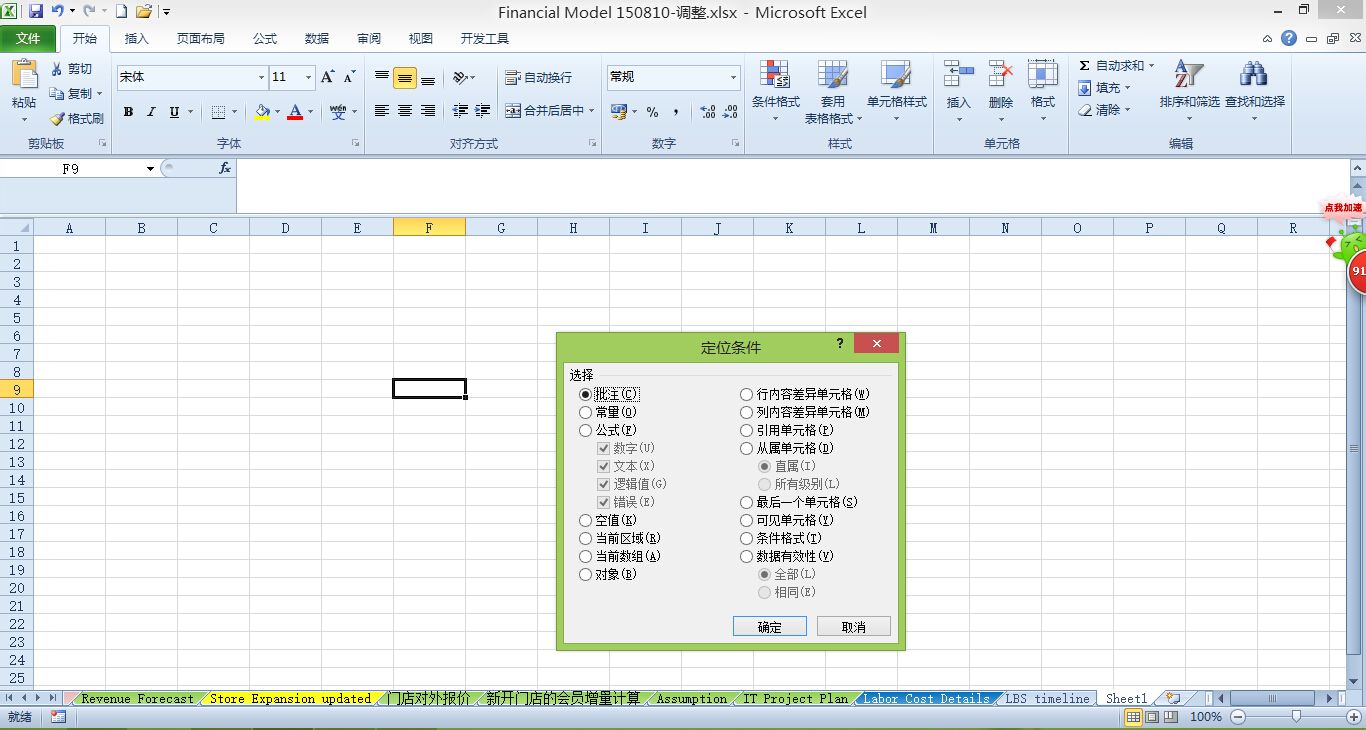Click the zoom slider at bottom right
The width and height of the screenshot is (1366, 730).
click(x=1294, y=716)
